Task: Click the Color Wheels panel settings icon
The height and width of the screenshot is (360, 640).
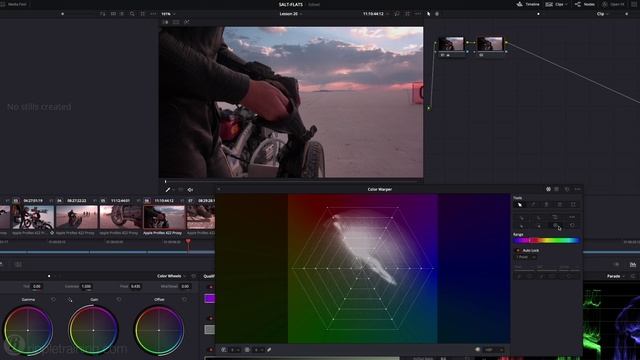Action: [x=193, y=276]
